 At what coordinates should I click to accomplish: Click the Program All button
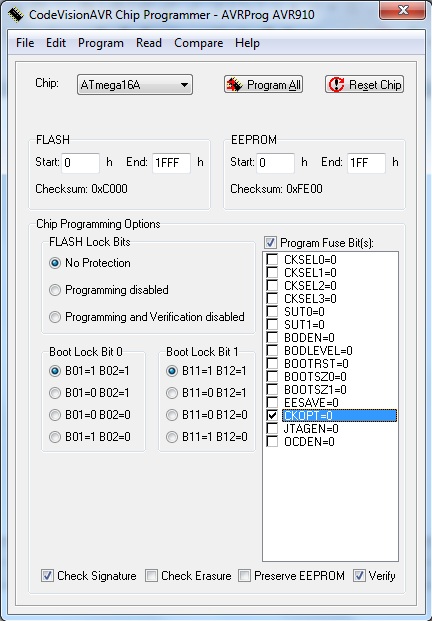pyautogui.click(x=263, y=84)
